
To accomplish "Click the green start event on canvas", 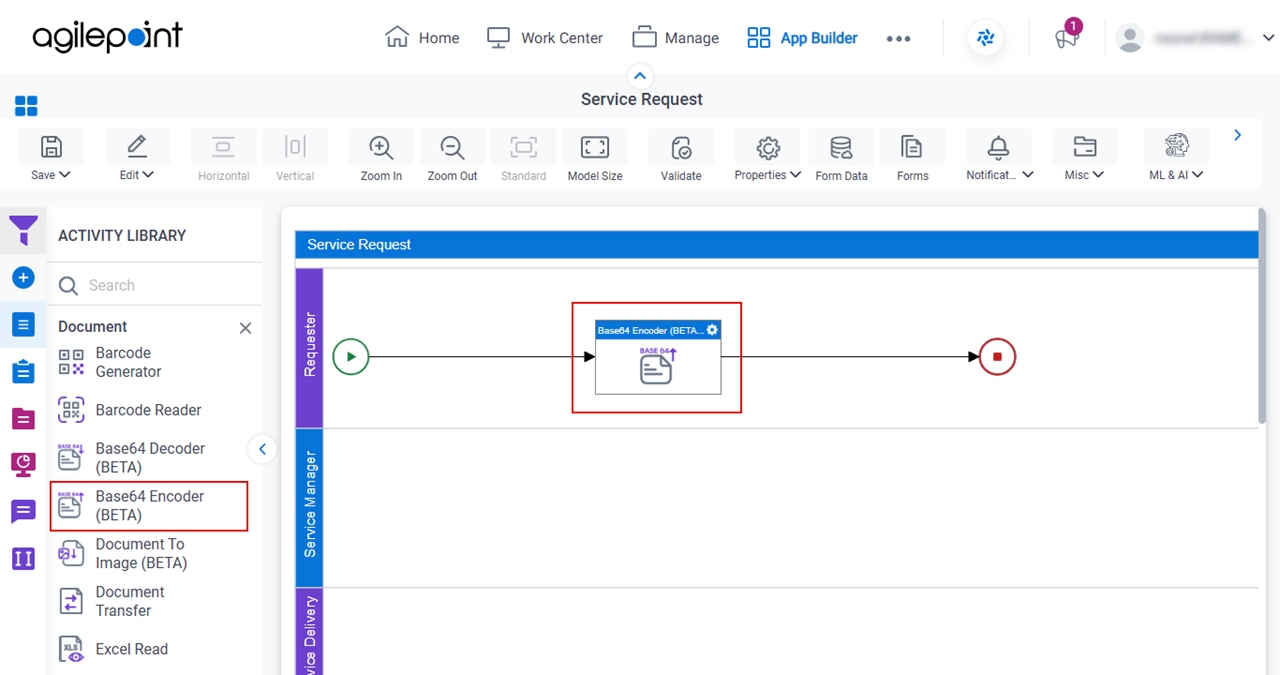I will 351,357.
